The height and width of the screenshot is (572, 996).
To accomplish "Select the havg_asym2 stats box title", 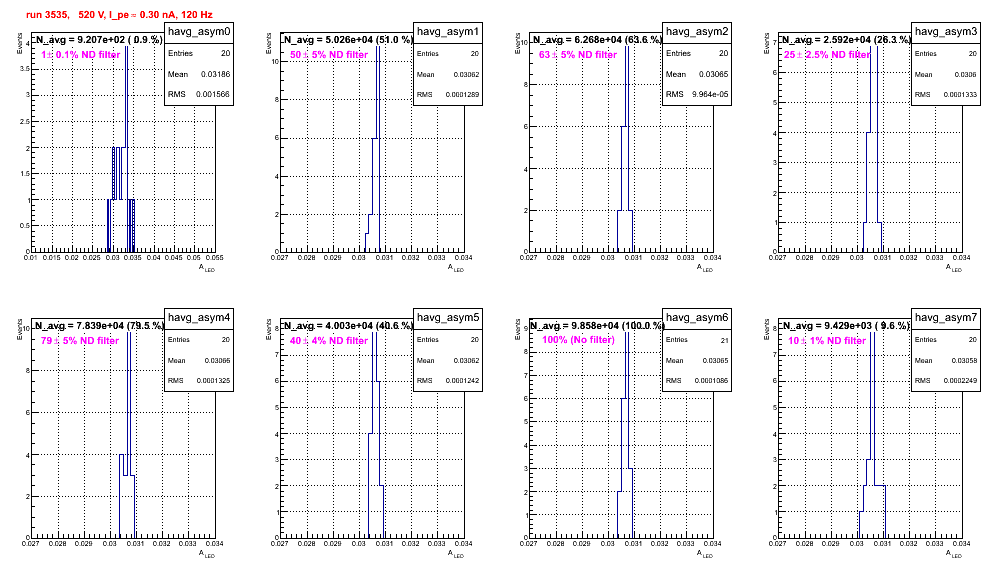I will click(x=697, y=31).
